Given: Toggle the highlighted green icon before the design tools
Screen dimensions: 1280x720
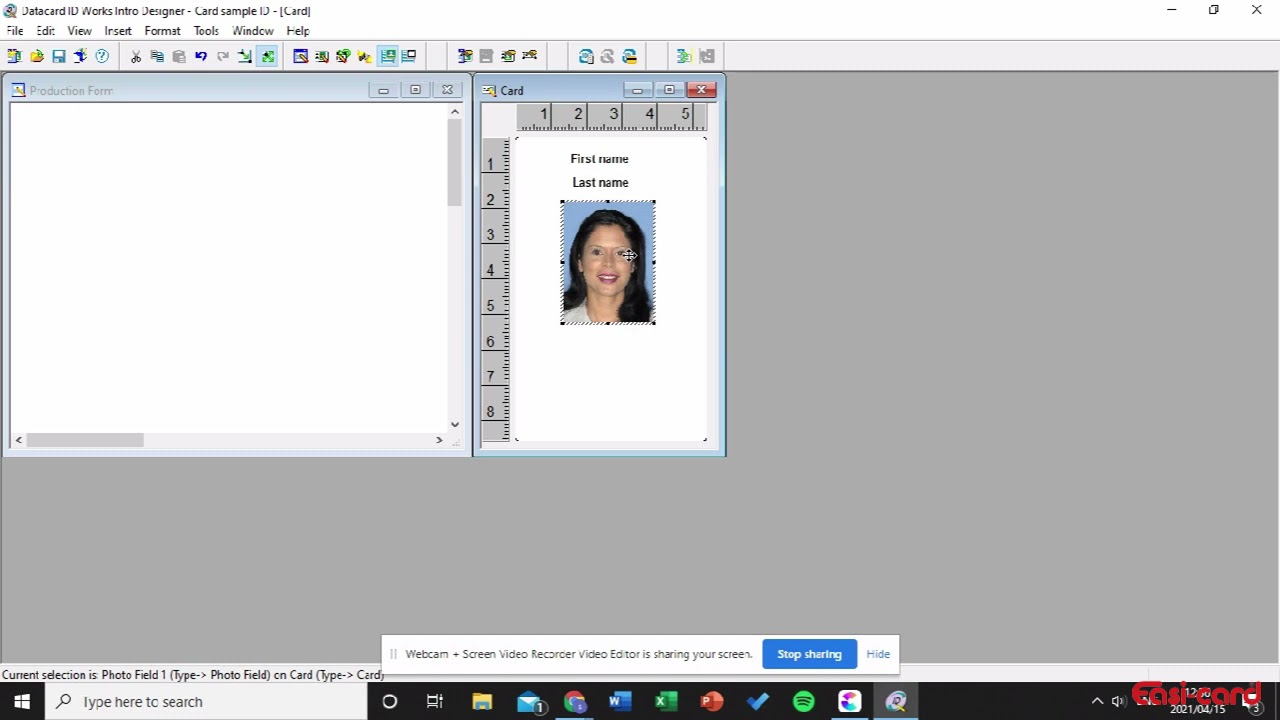Looking at the screenshot, I should tap(267, 56).
